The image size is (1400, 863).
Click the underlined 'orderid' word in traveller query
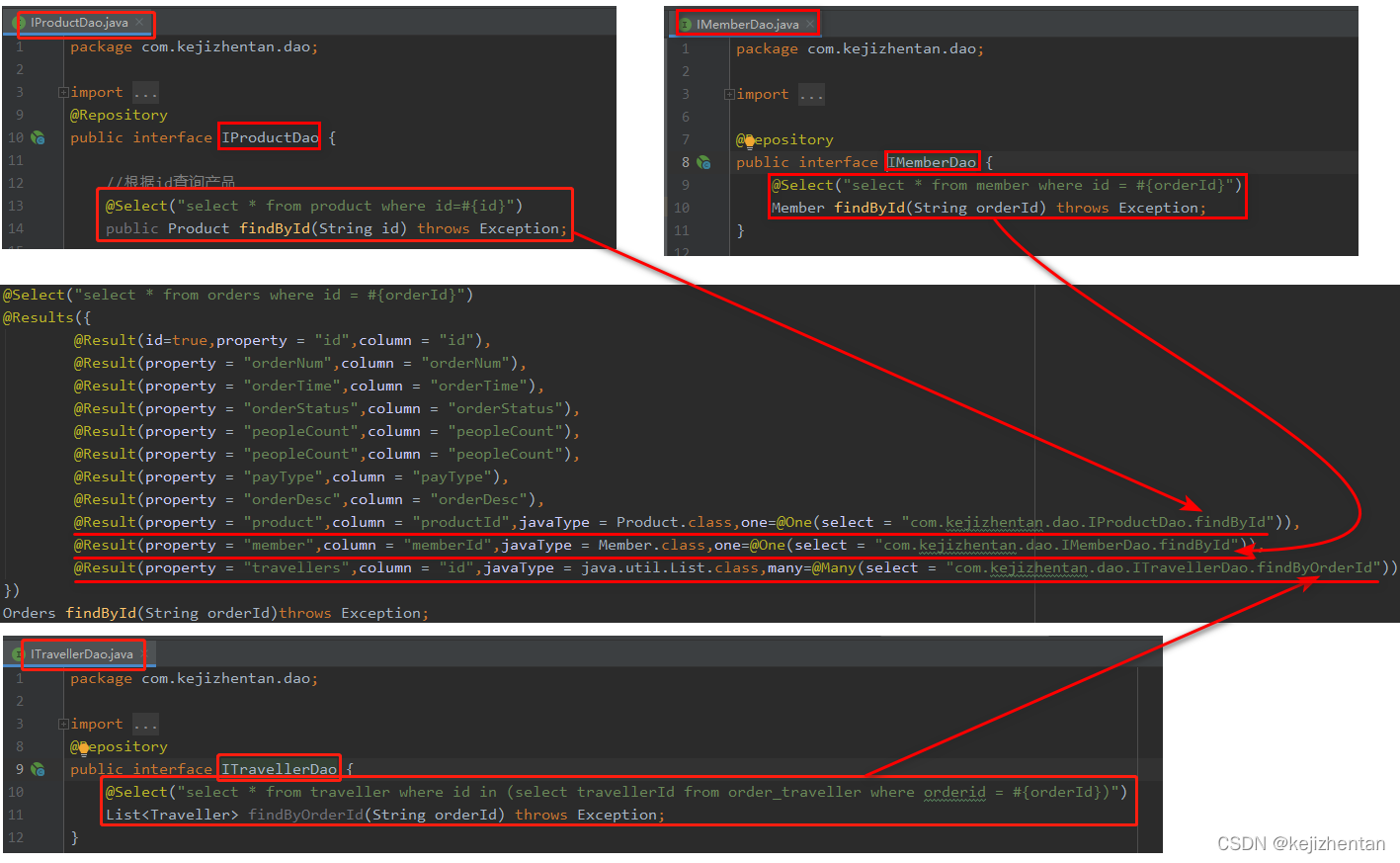tap(954, 792)
